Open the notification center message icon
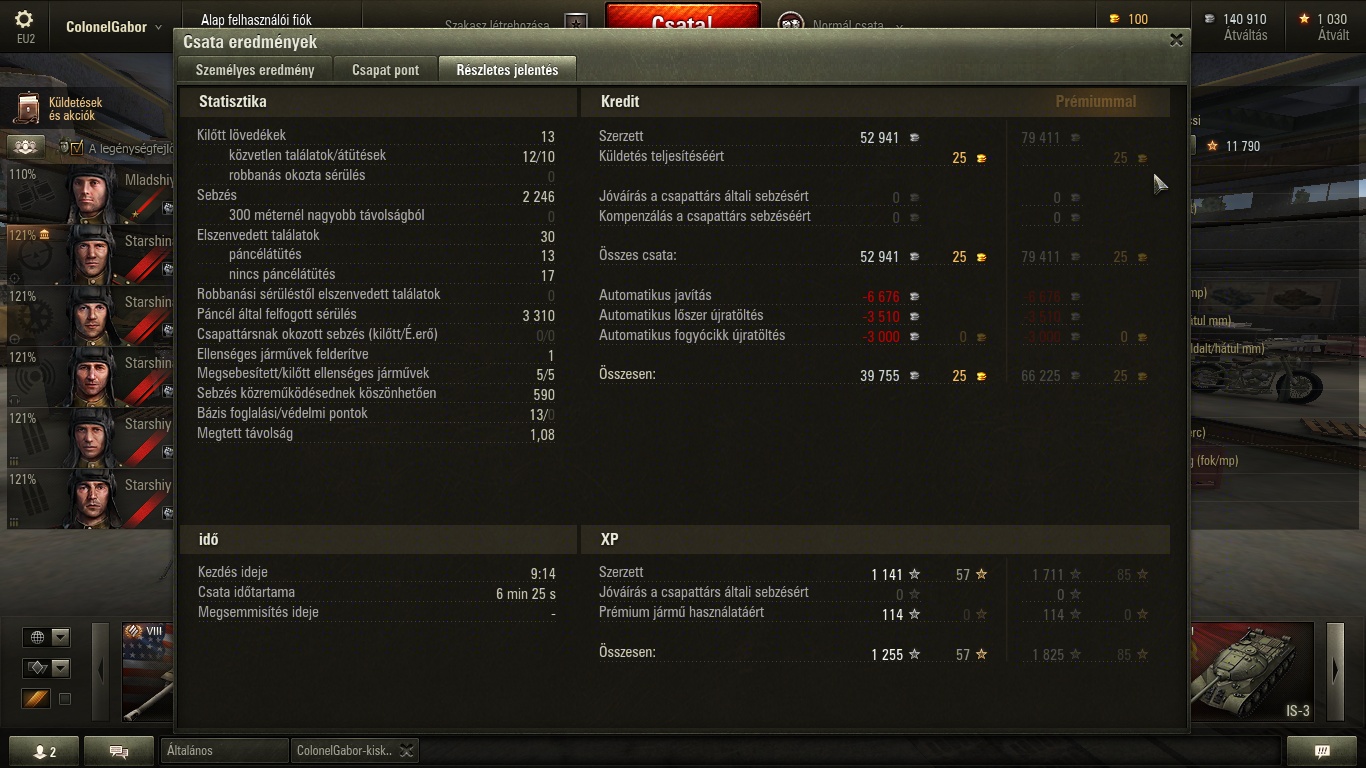The height and width of the screenshot is (768, 1366). [1322, 751]
